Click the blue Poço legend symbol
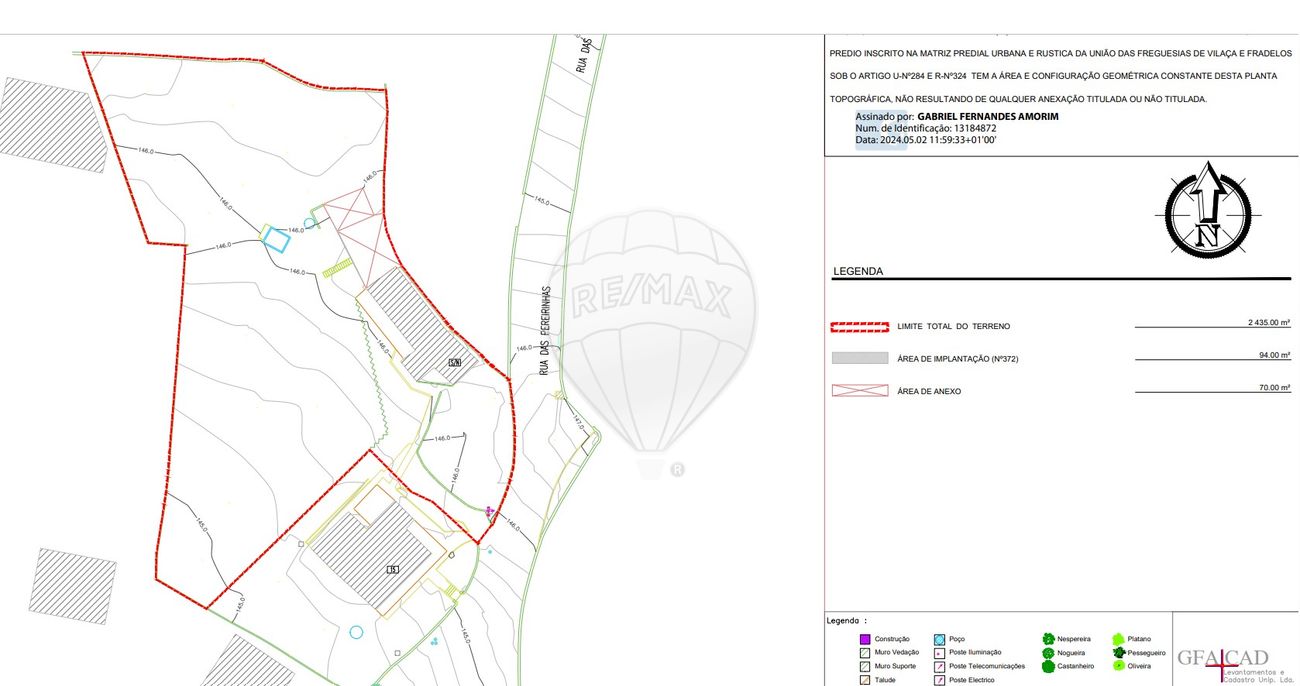The image size is (1300, 686). pos(940,639)
